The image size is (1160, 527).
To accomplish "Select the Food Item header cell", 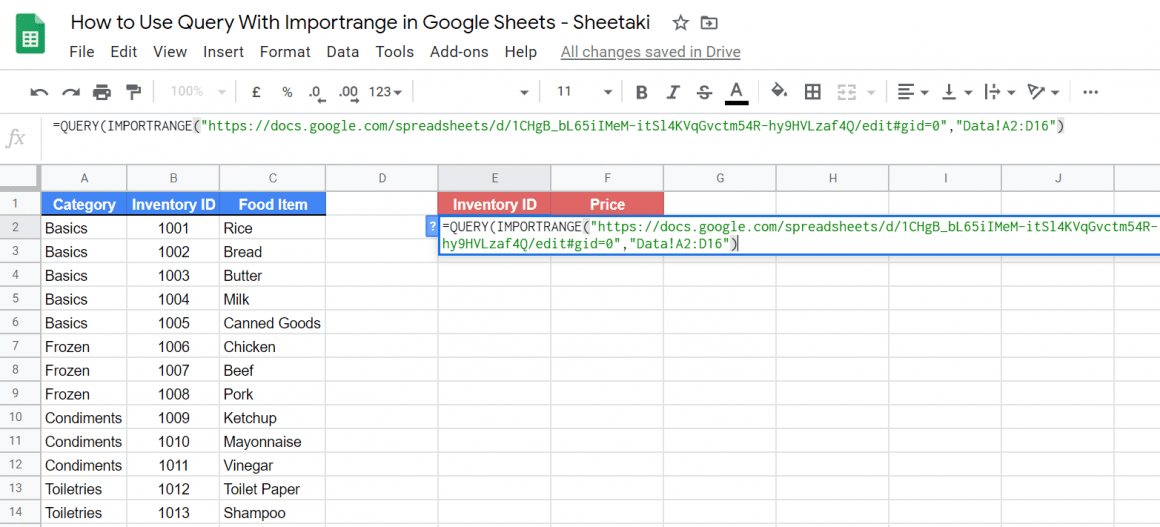I will tap(273, 204).
